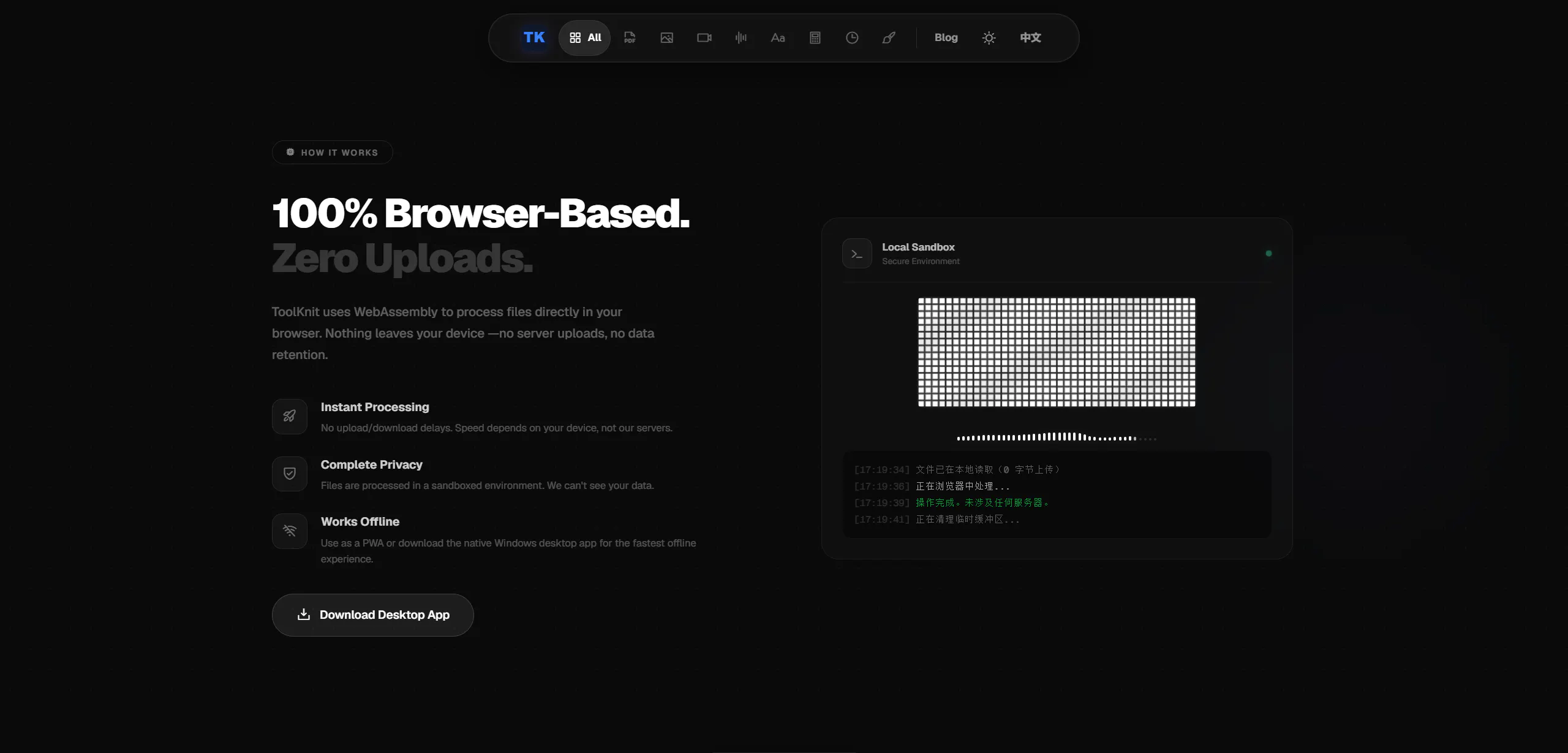
Task: Open the calculator tools category
Action: tap(815, 37)
